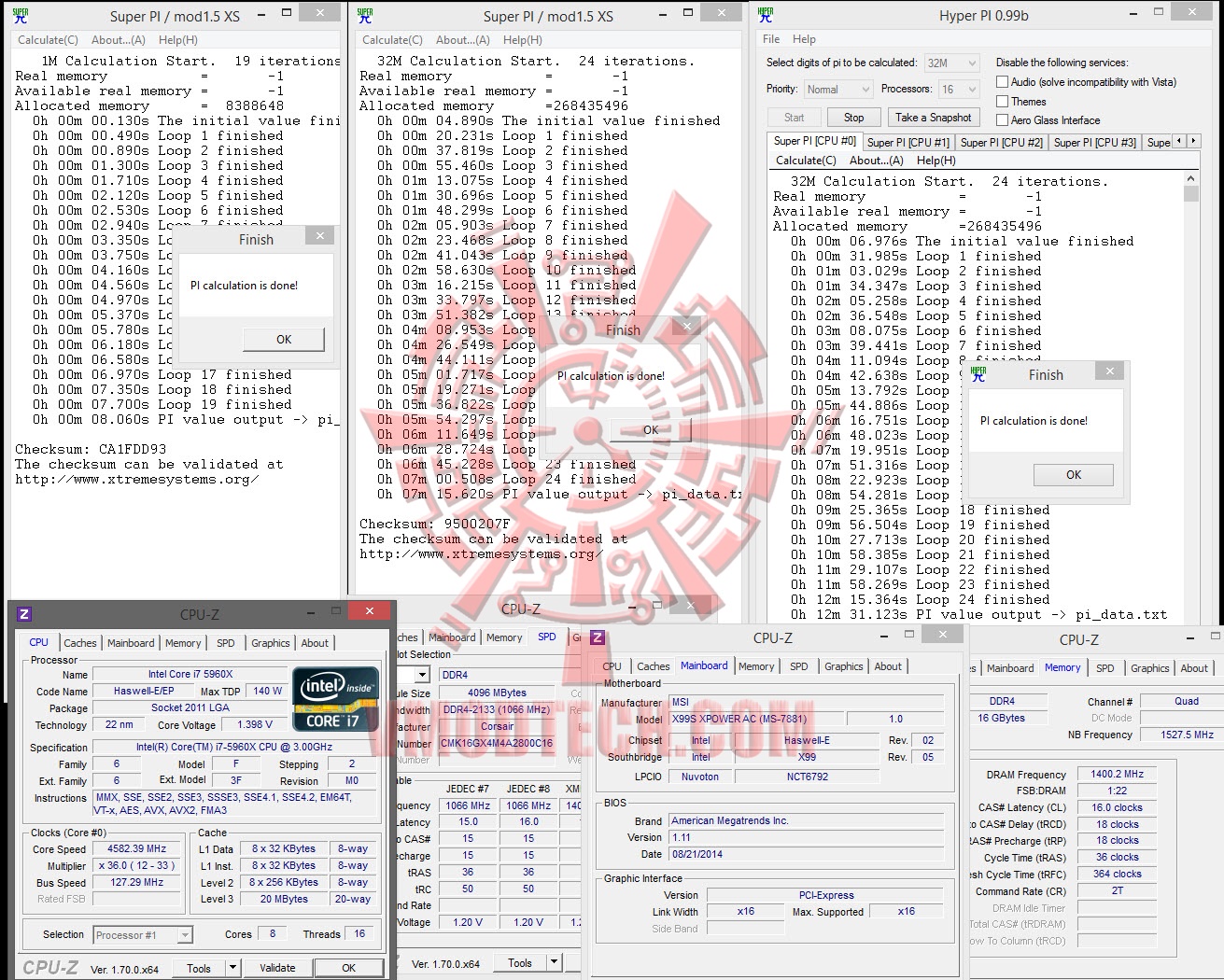Open the Help(H) menu in the 1M Super PI window
The image size is (1224, 980).
point(177,40)
